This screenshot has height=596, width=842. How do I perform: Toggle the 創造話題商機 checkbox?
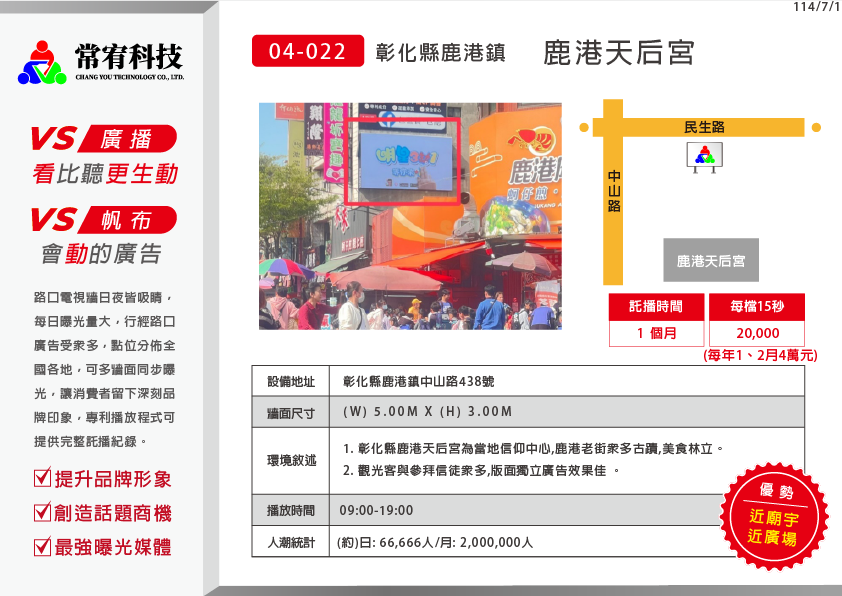tap(42, 512)
